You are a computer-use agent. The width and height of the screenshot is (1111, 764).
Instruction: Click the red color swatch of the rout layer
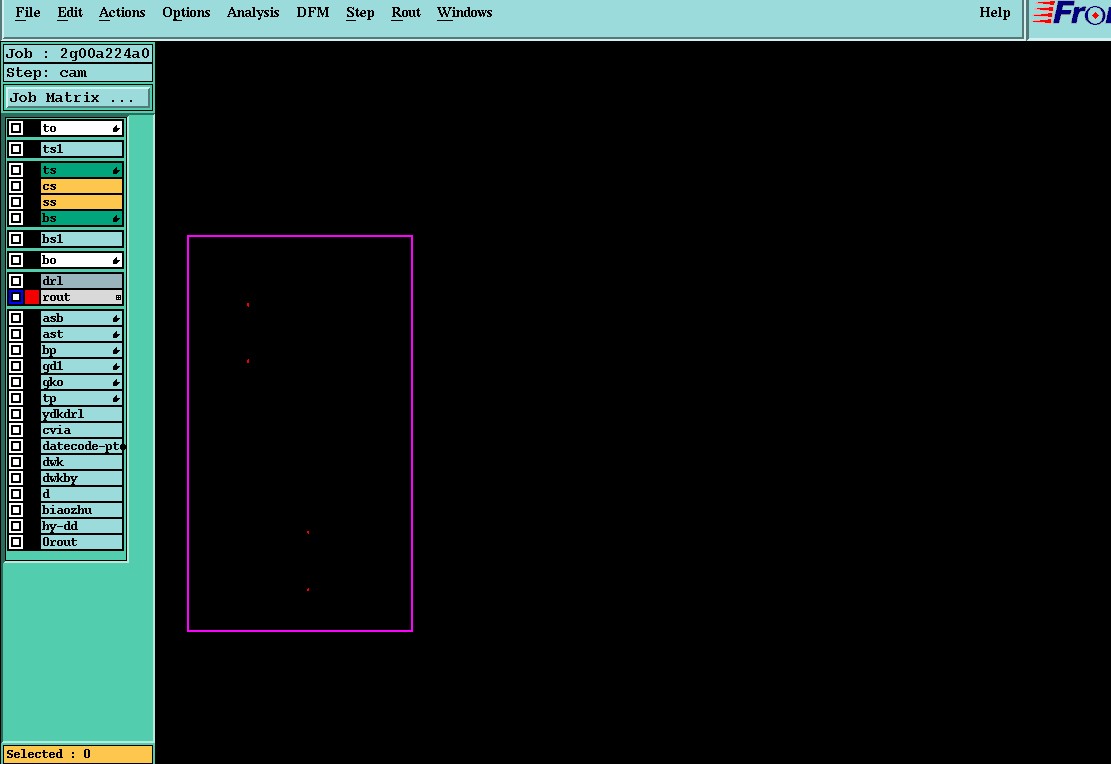(x=32, y=297)
